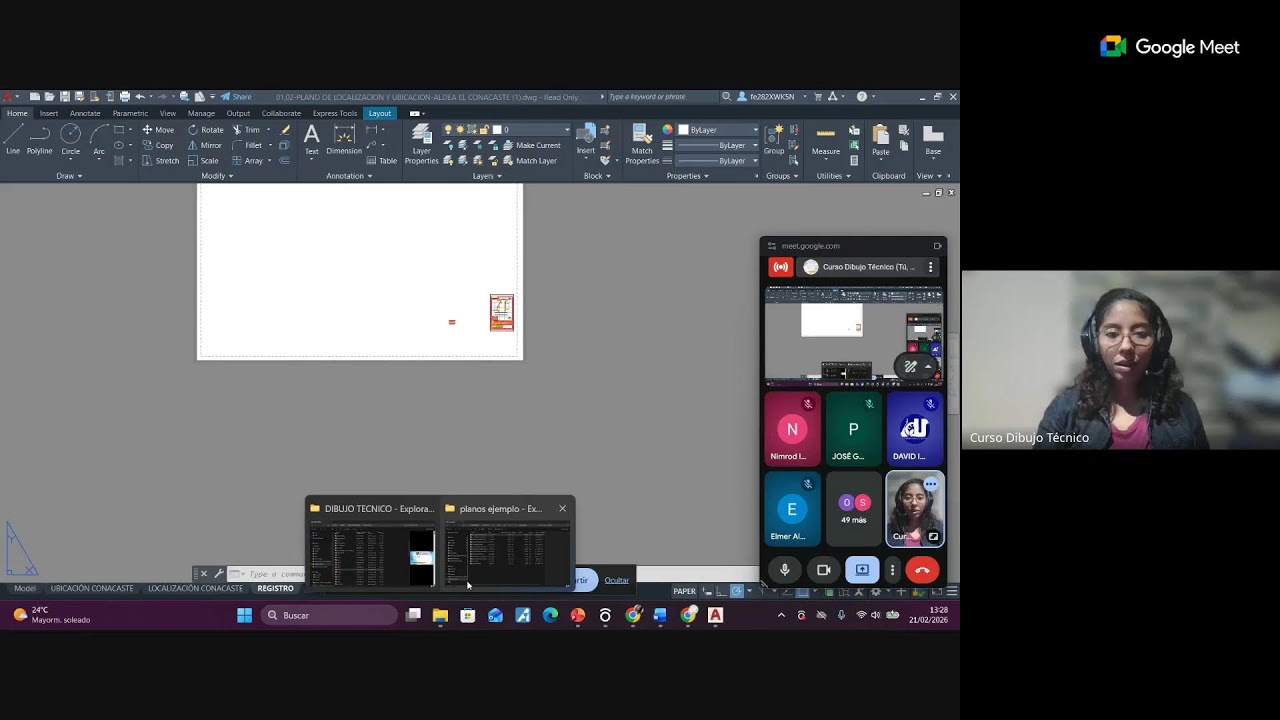Switch to UBICACIÓN CONACASTE layout tab

pyautogui.click(x=92, y=589)
